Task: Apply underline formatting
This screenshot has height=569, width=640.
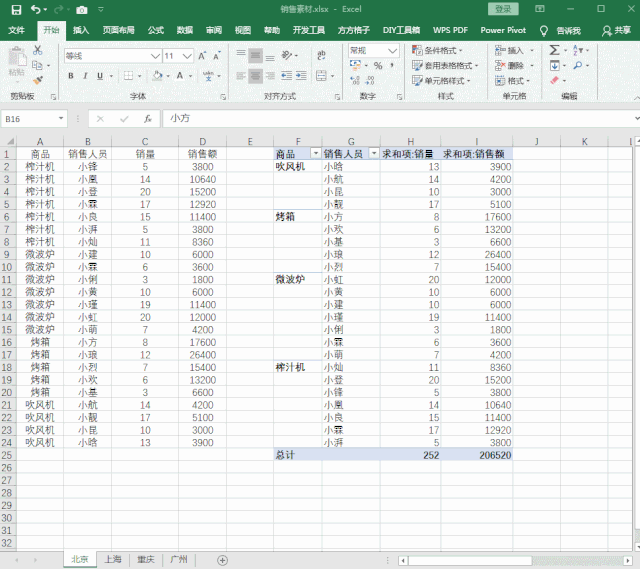Action: click(100, 76)
